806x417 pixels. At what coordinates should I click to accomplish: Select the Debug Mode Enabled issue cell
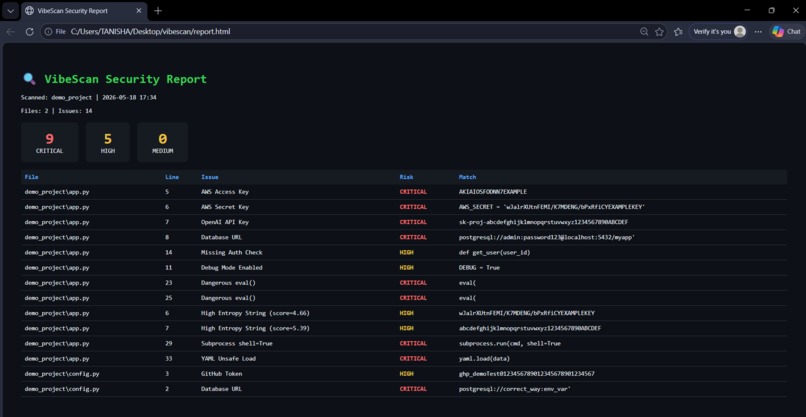coord(231,267)
